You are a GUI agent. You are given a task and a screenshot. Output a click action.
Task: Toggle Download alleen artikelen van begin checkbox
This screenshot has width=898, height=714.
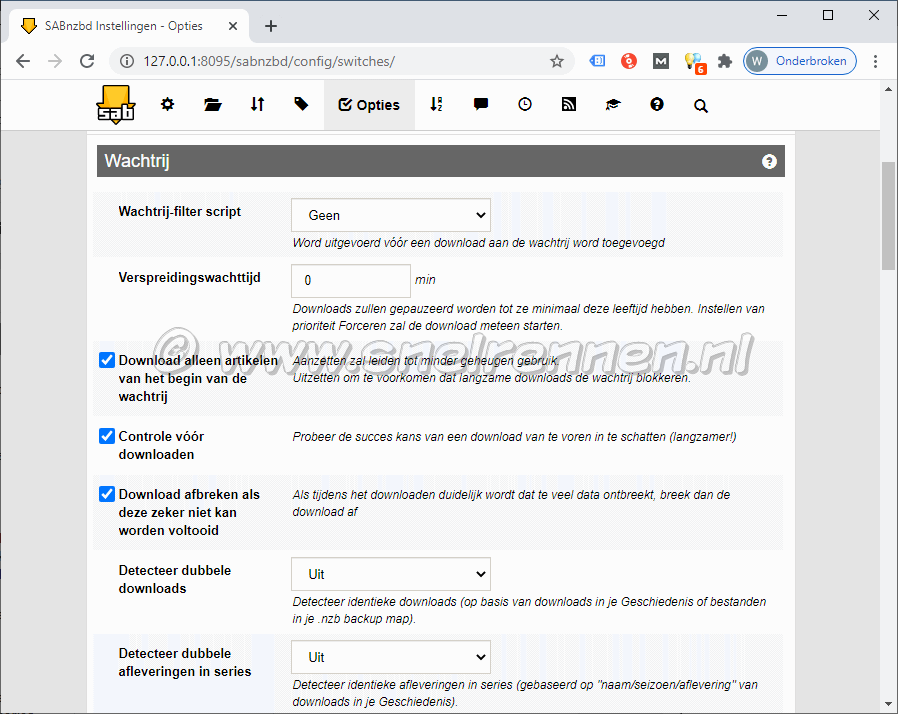(x=107, y=360)
